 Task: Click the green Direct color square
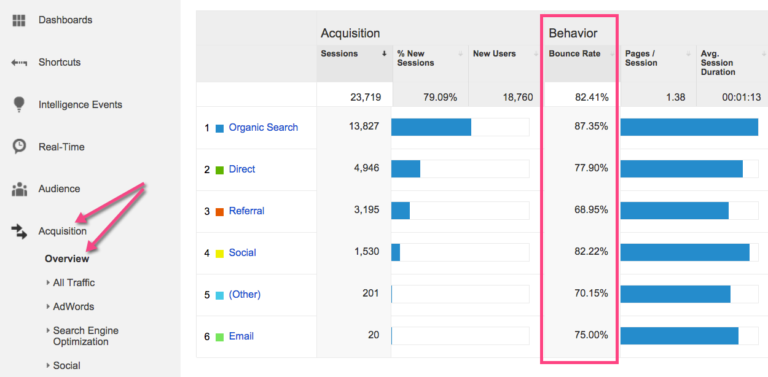[220, 170]
